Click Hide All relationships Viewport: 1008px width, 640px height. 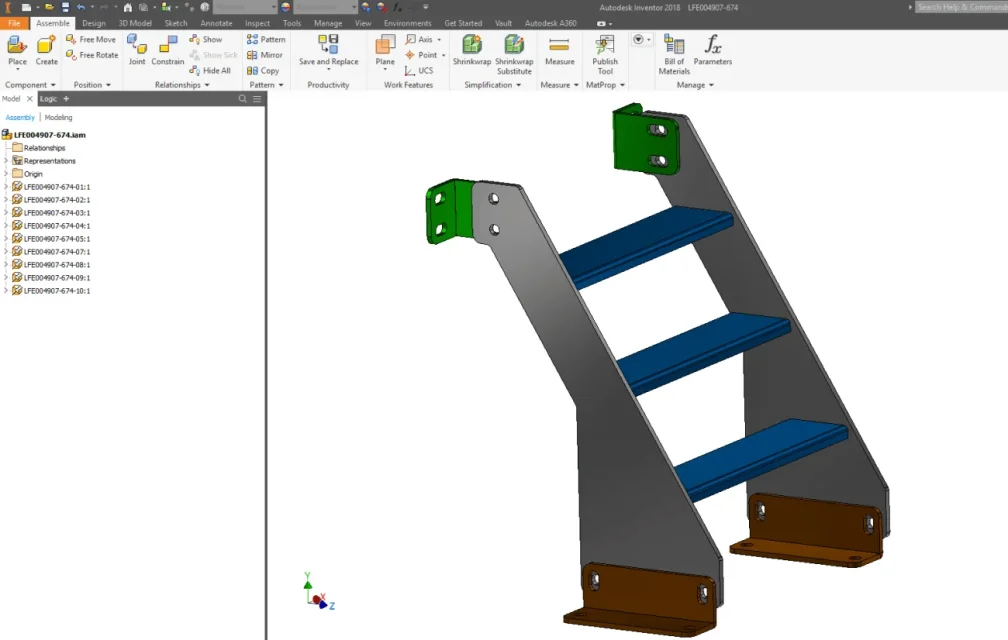coord(210,71)
